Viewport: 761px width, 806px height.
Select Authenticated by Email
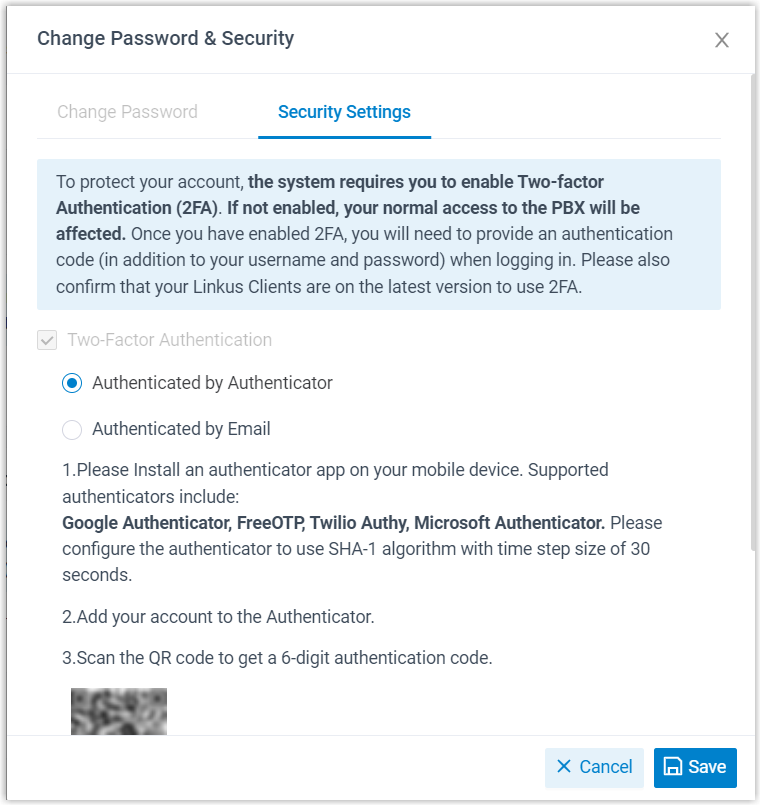[x=71, y=429]
